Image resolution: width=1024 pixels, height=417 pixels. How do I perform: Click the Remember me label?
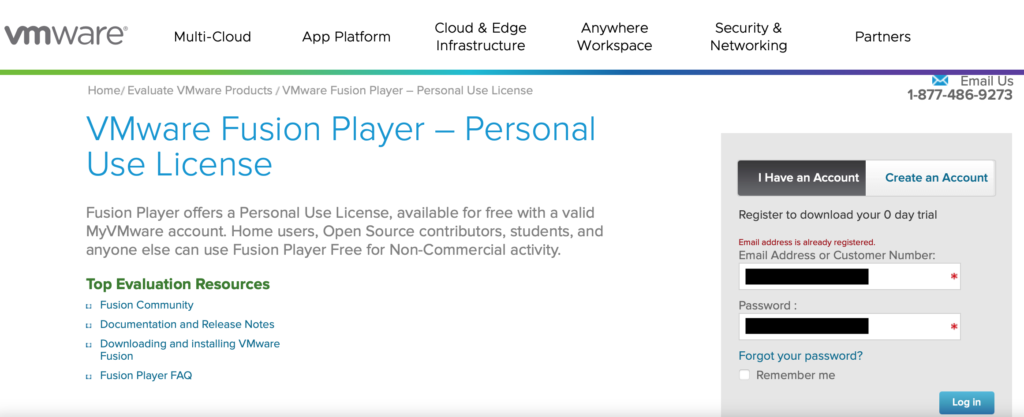795,375
